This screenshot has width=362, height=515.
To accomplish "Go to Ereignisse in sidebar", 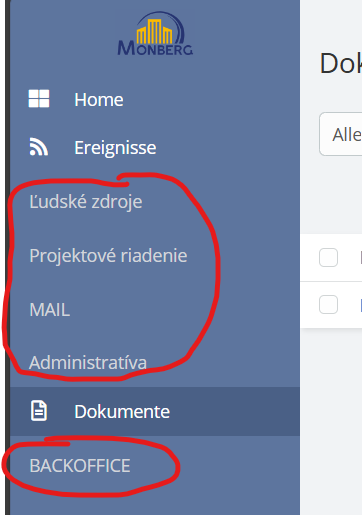I will (115, 148).
